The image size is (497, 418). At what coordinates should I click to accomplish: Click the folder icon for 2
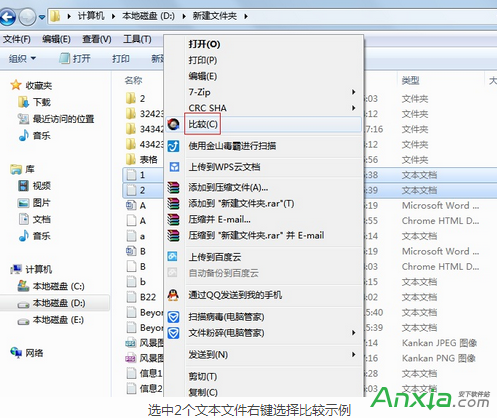coord(131,98)
